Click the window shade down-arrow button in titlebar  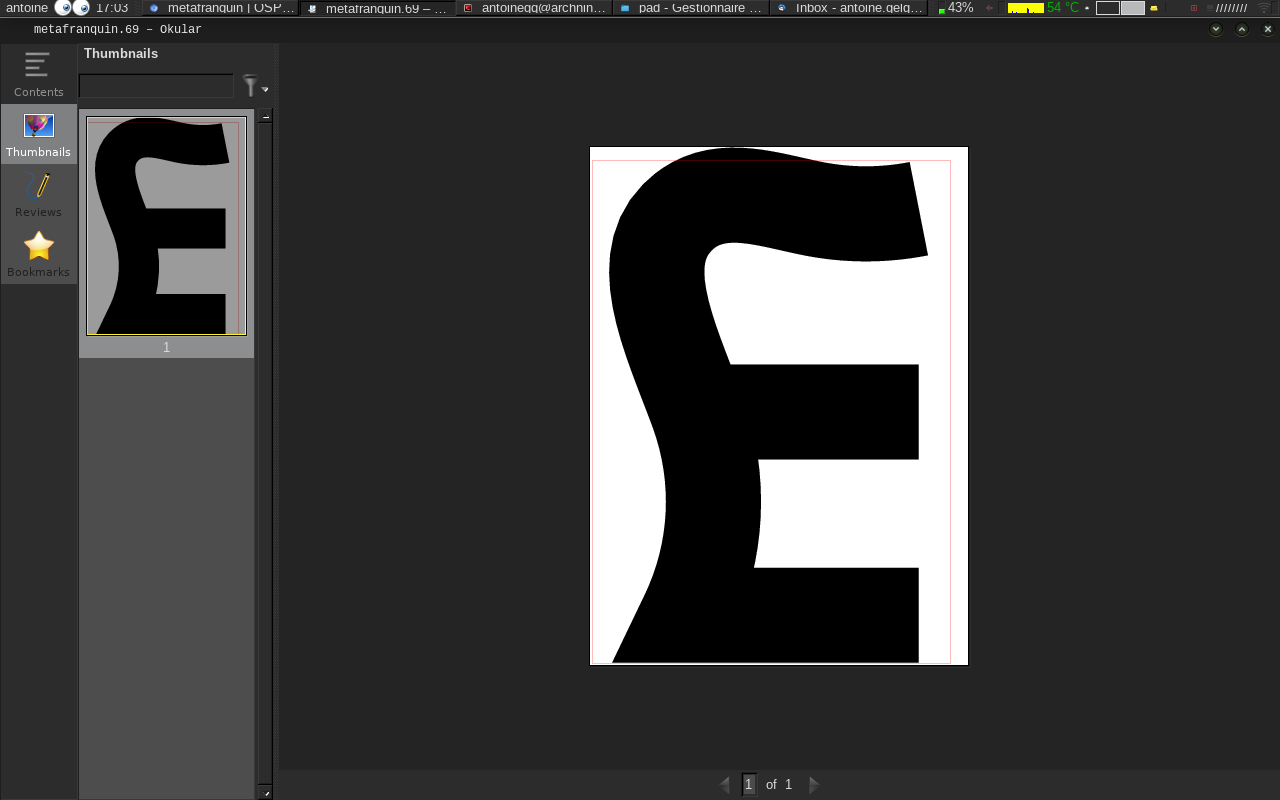pyautogui.click(x=1216, y=29)
